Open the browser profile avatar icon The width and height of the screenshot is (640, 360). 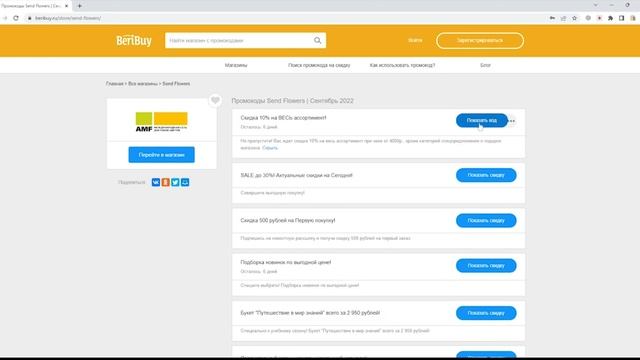click(x=633, y=18)
